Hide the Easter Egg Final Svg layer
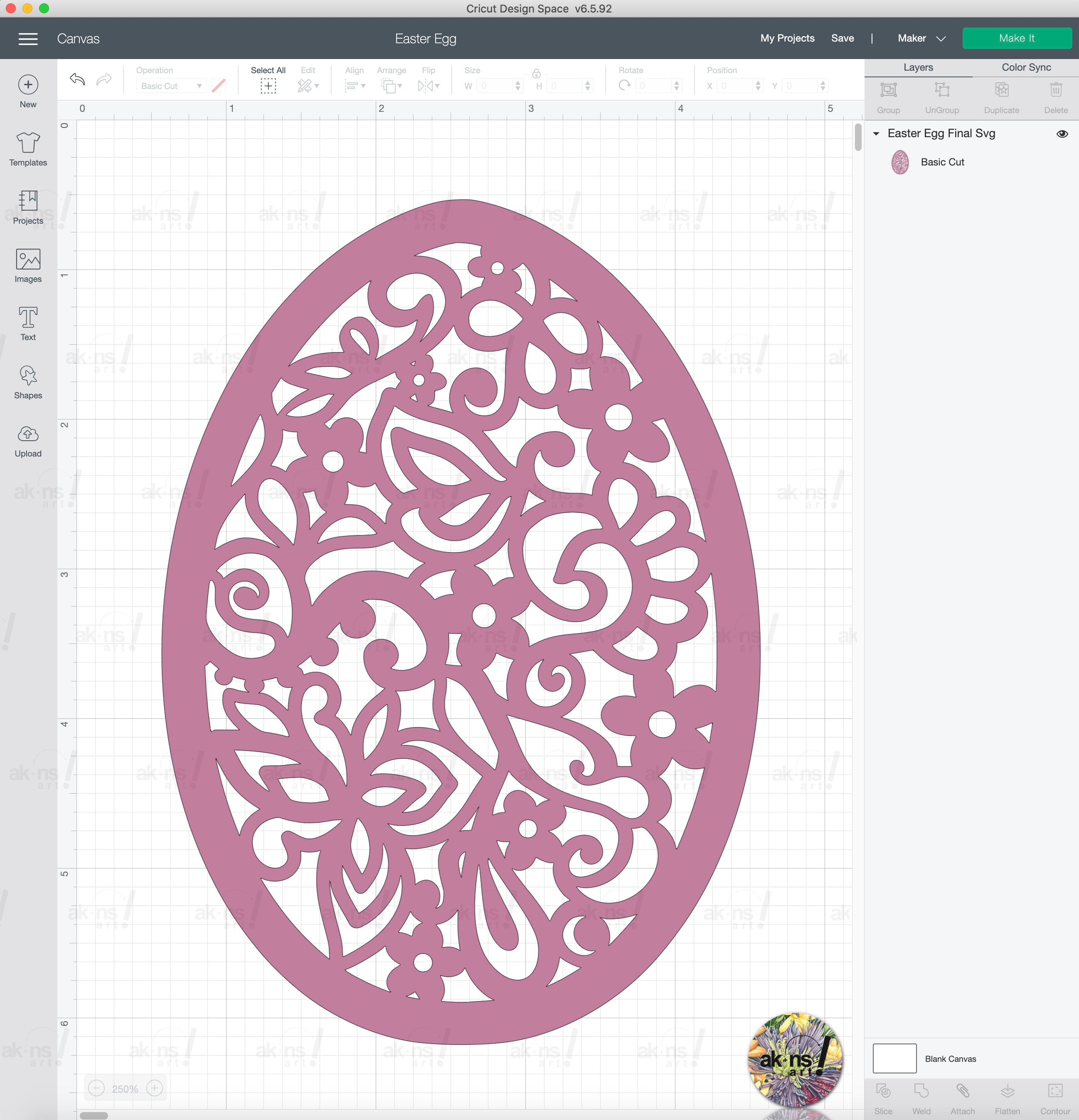 point(1062,133)
